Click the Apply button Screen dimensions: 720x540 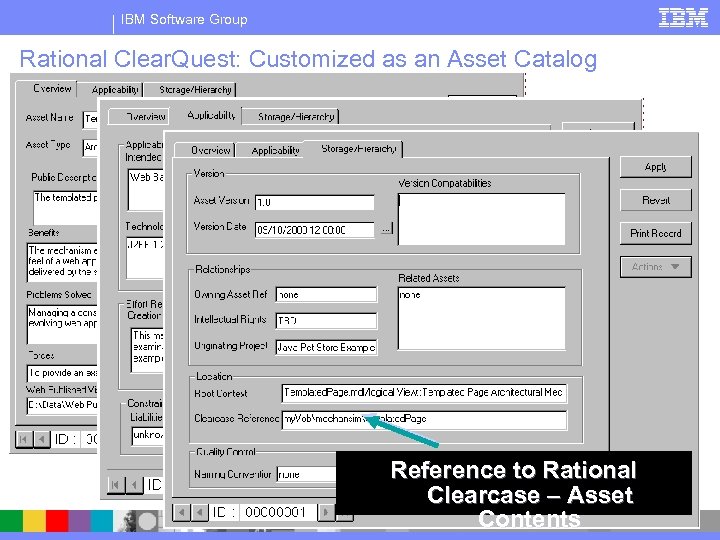coord(655,167)
